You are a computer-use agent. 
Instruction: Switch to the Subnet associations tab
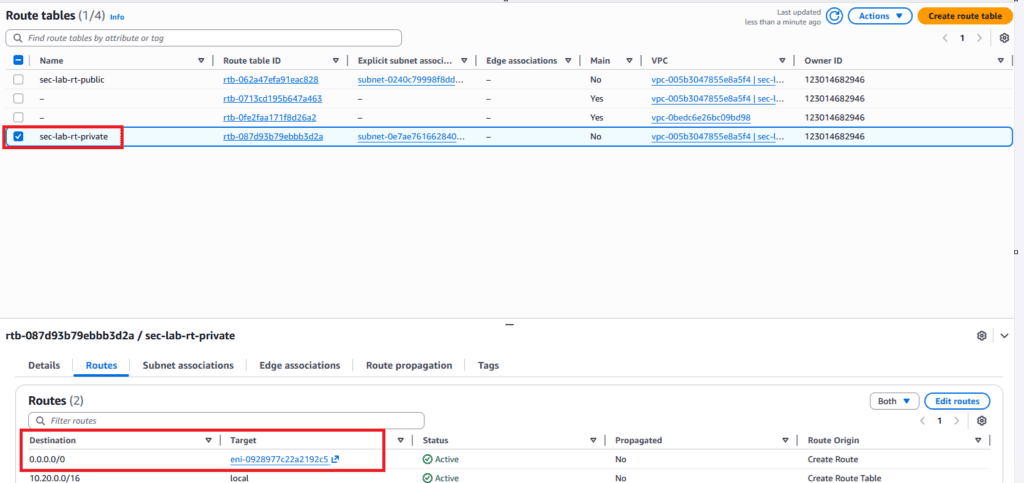coord(188,366)
